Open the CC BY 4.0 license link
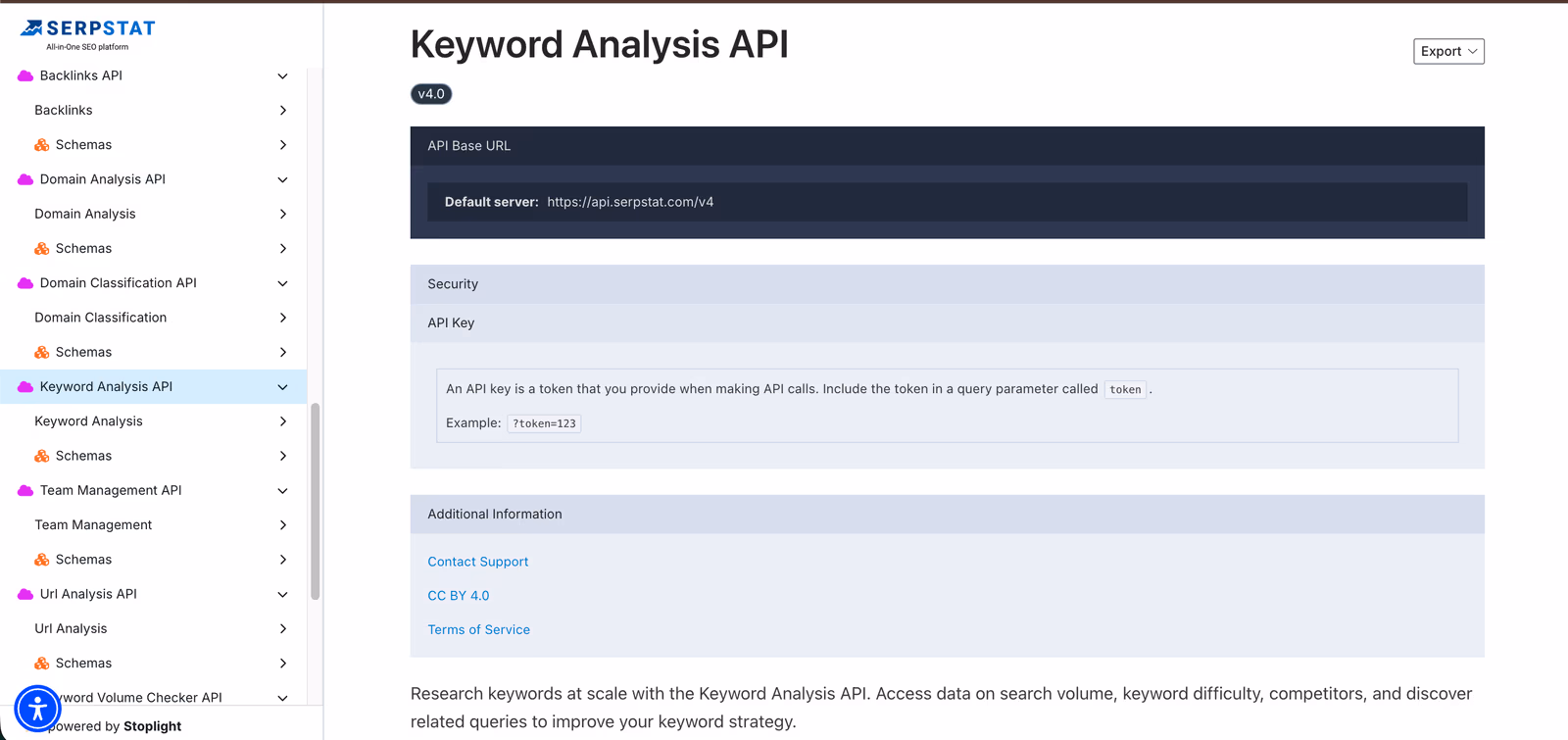The height and width of the screenshot is (740, 1568). click(x=458, y=596)
